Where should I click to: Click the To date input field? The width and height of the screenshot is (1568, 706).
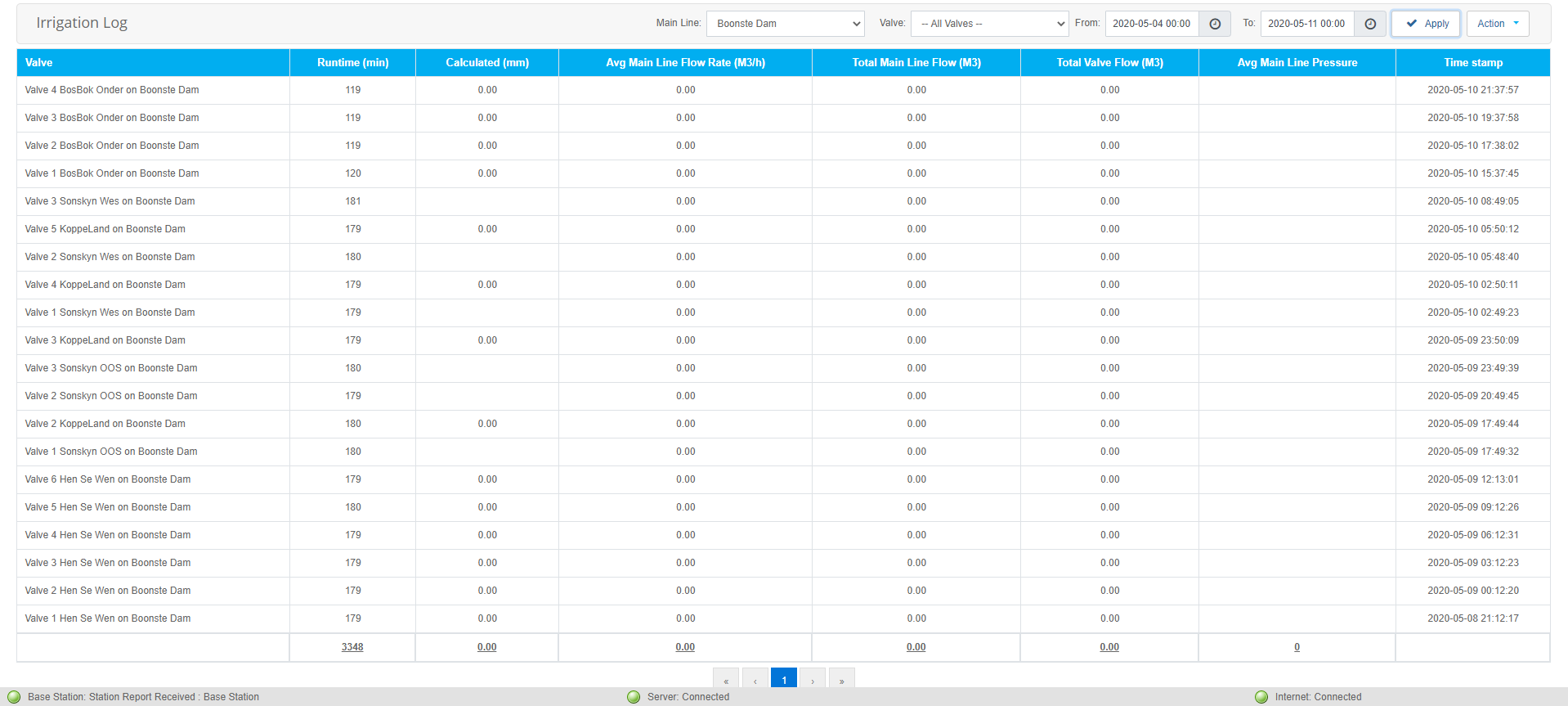[1306, 24]
